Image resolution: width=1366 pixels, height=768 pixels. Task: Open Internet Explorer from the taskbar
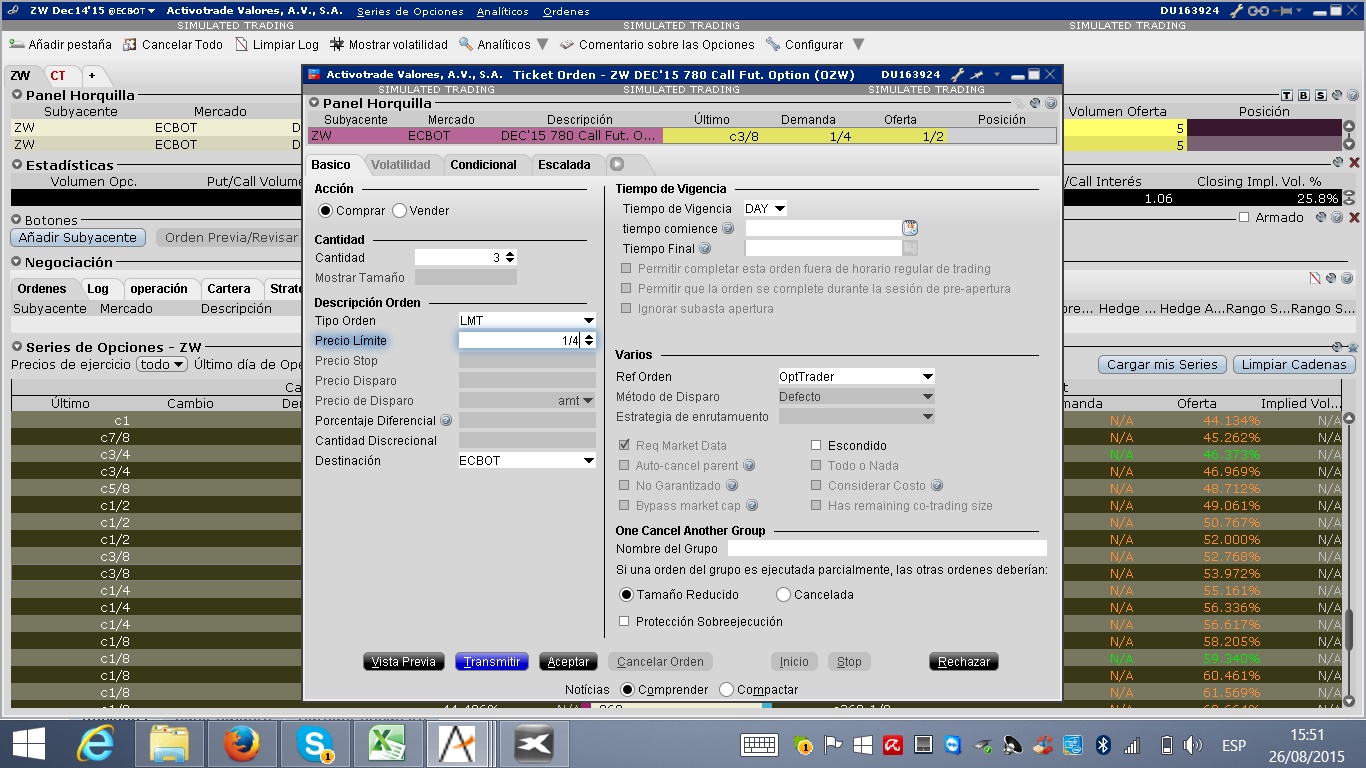tap(96, 745)
